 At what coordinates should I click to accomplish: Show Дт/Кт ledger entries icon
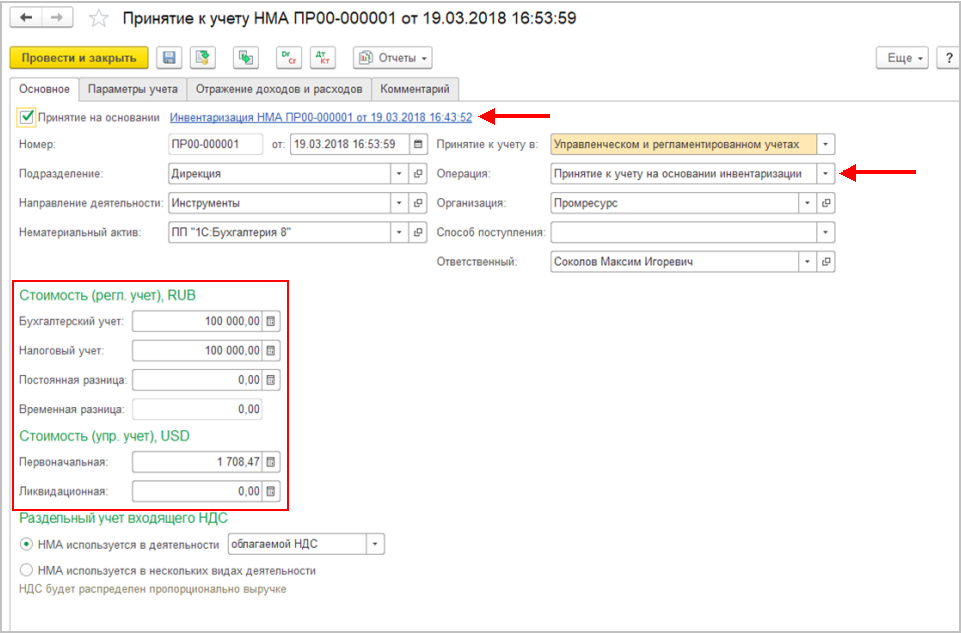pos(322,58)
